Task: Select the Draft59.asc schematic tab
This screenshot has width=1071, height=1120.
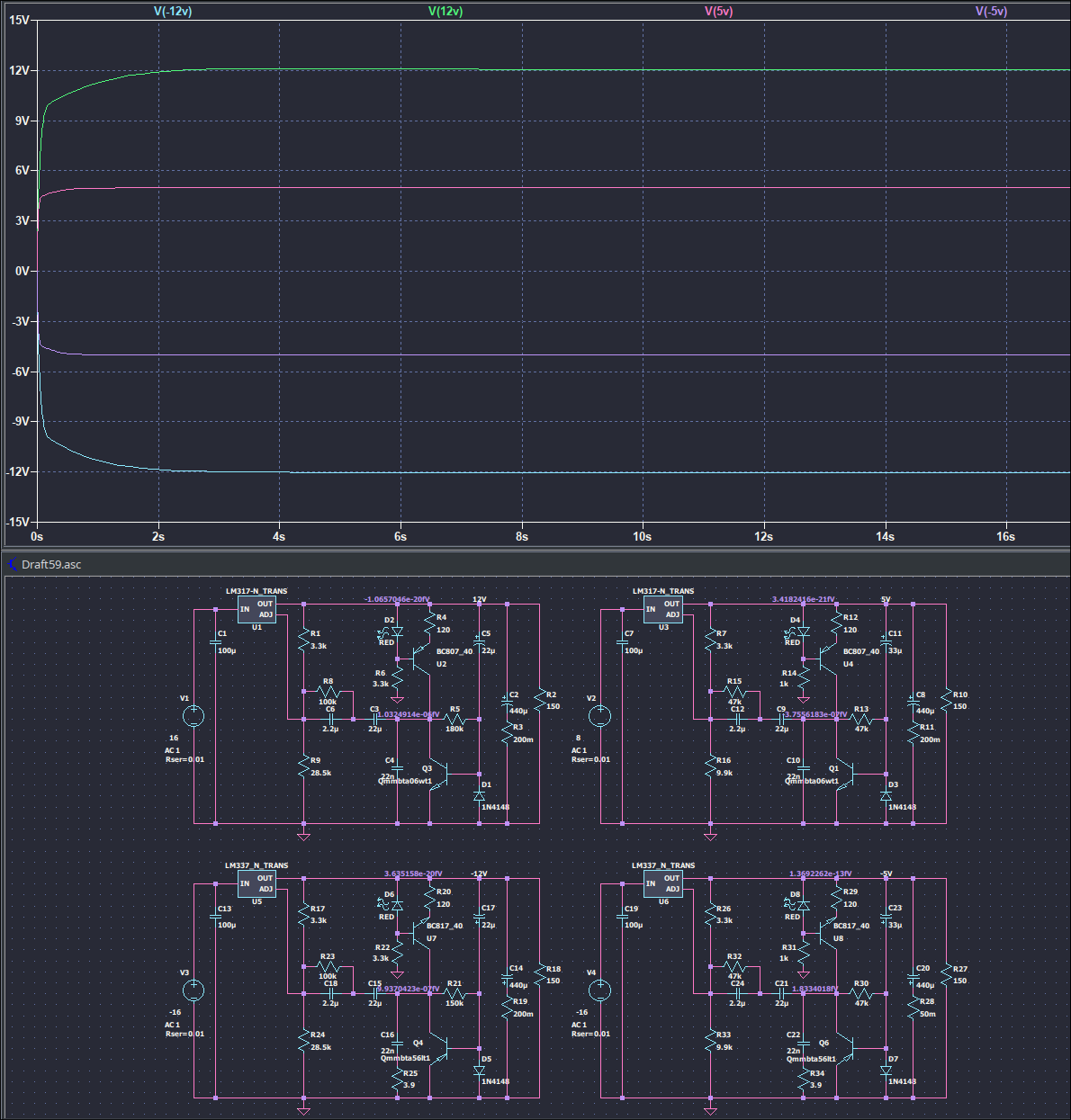Action: pyautogui.click(x=51, y=564)
